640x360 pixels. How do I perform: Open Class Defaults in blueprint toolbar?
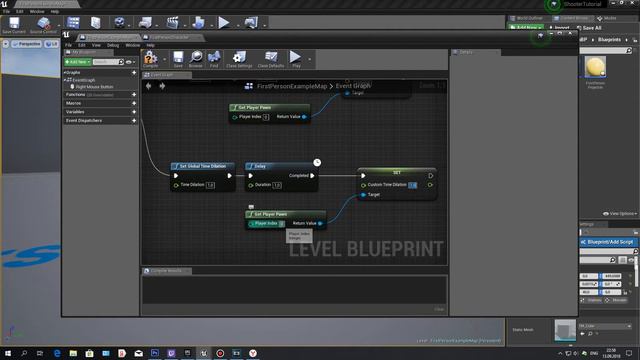[271, 59]
